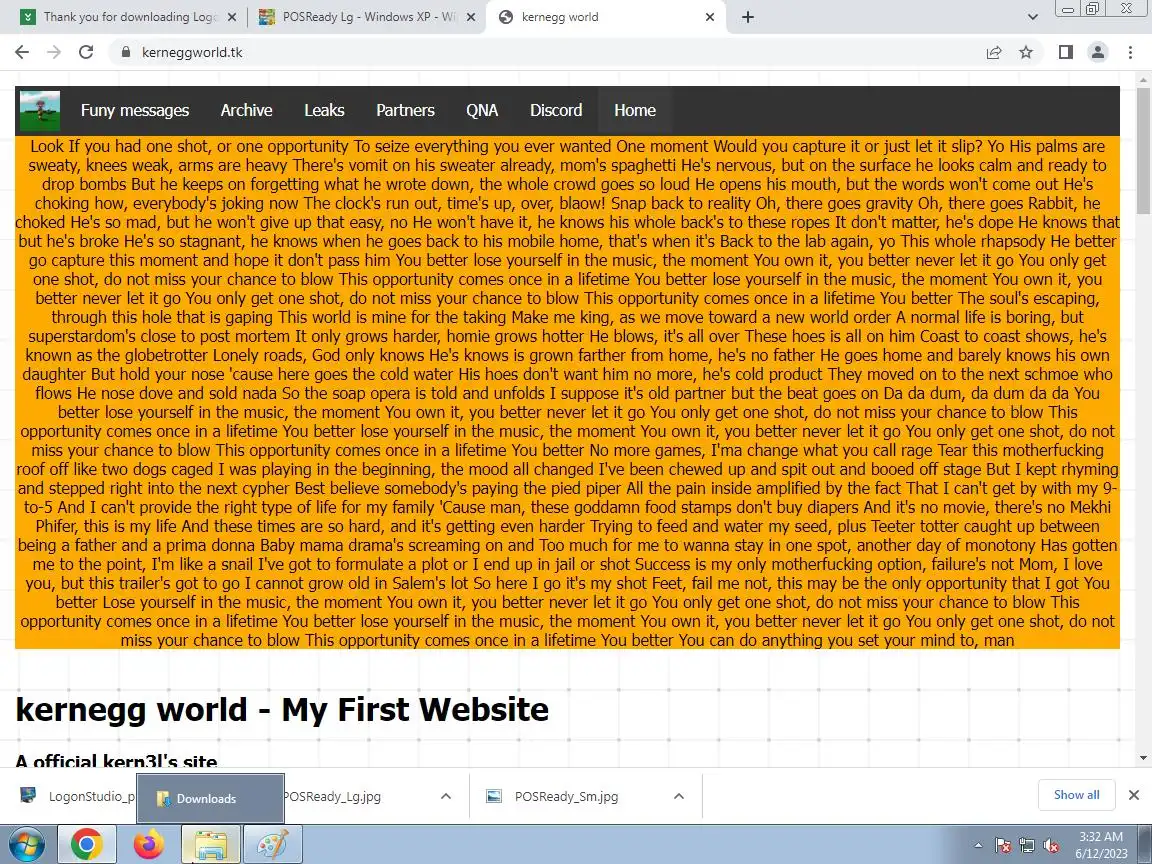The width and height of the screenshot is (1152, 864).
Task: Open the QNA nav link
Action: 482,110
